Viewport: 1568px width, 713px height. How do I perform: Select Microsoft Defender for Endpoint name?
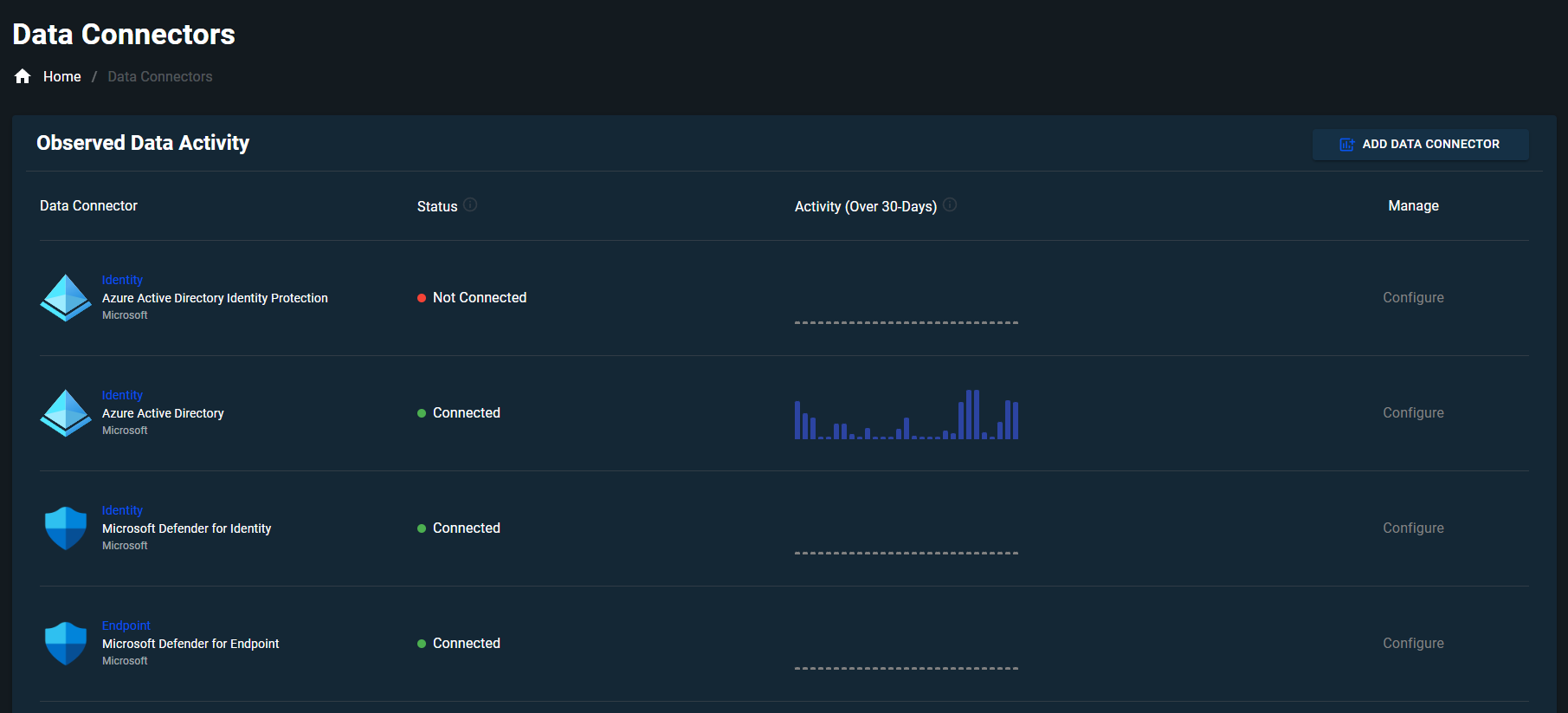pos(190,644)
